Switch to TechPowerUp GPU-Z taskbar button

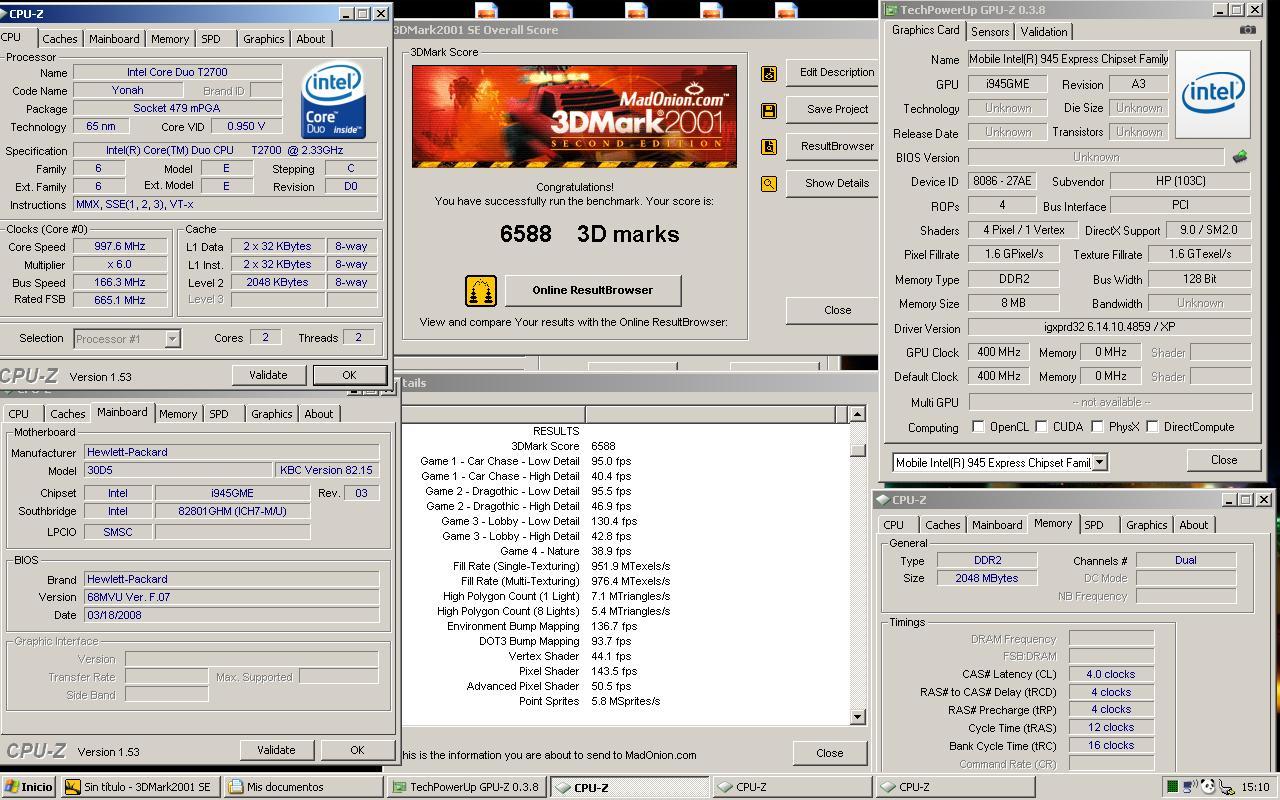[x=466, y=787]
